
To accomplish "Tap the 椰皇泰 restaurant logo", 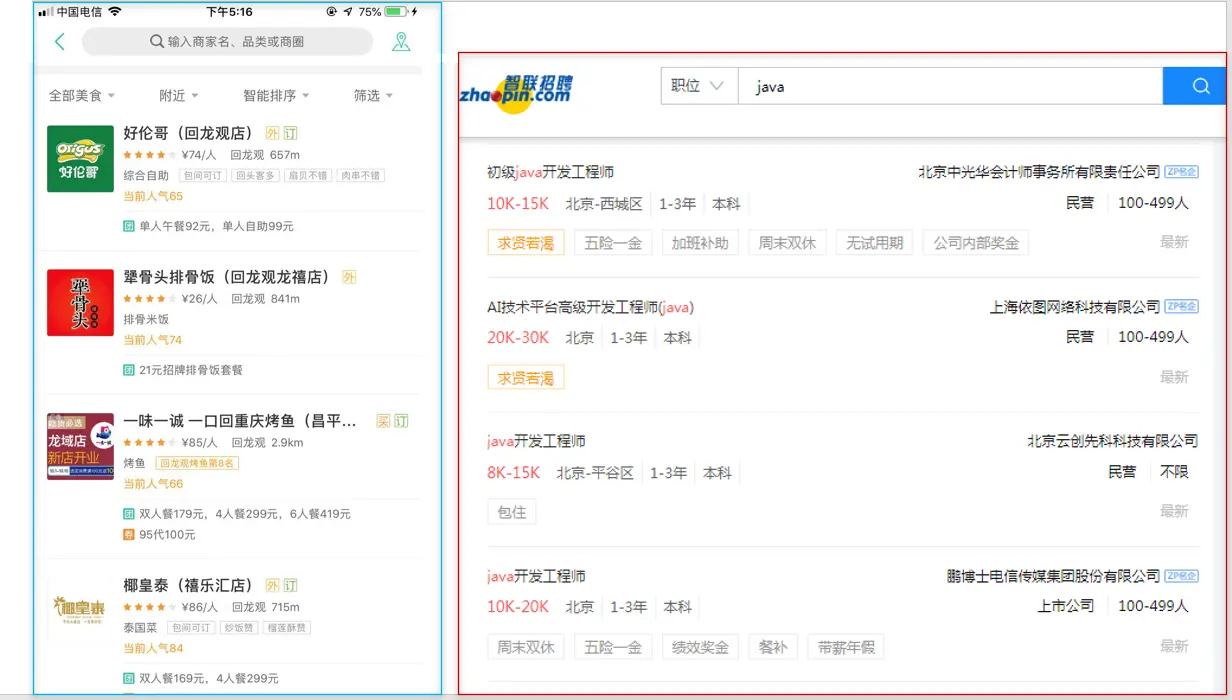I will coord(80,608).
